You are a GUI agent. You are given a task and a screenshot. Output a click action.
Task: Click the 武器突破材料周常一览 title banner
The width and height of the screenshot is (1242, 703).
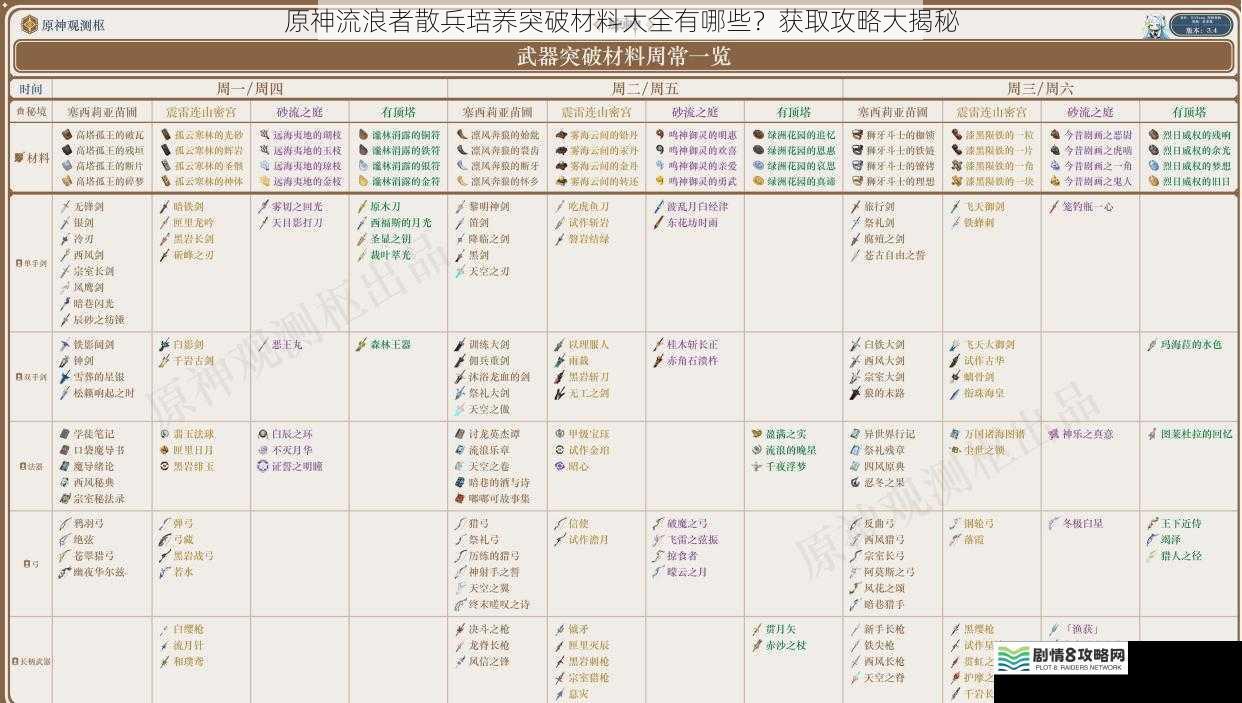coord(623,56)
